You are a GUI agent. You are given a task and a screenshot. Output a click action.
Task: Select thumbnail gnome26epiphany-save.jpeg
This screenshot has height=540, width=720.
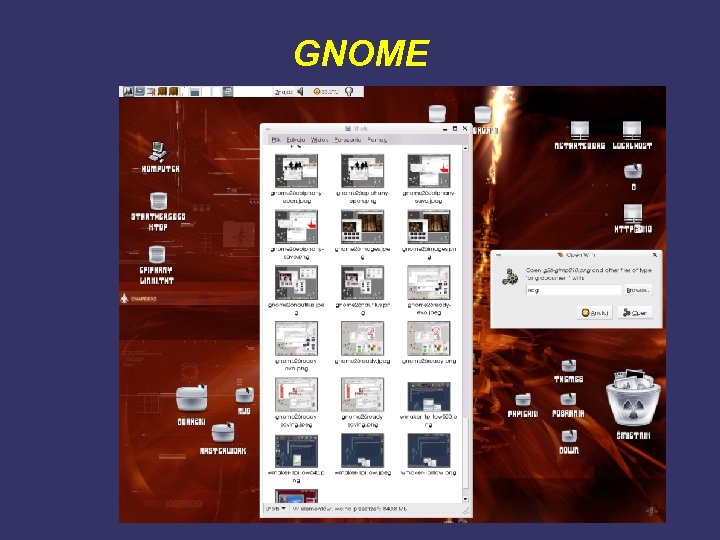(428, 170)
